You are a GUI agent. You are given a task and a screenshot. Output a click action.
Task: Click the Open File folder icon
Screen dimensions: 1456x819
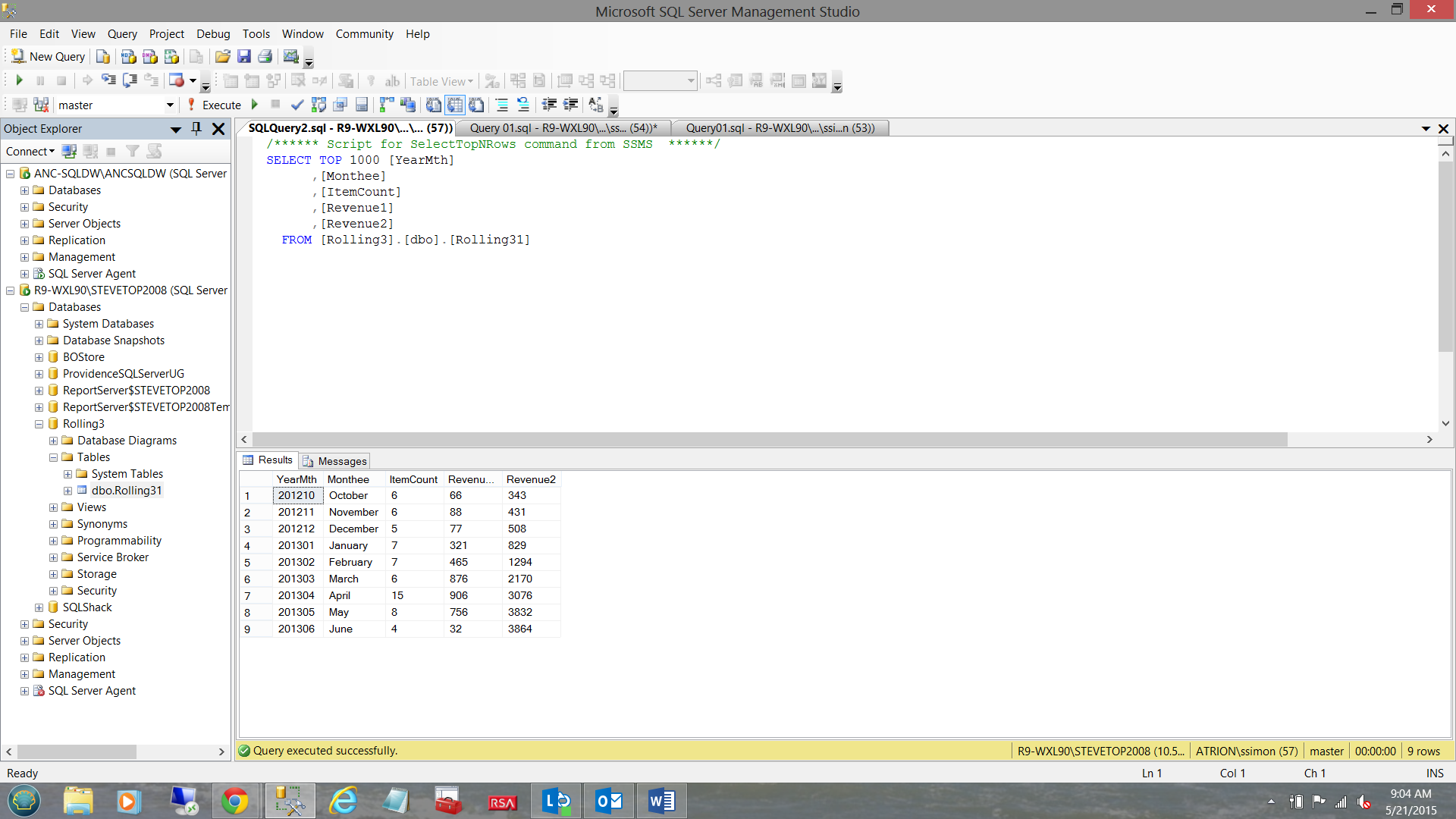(x=222, y=57)
